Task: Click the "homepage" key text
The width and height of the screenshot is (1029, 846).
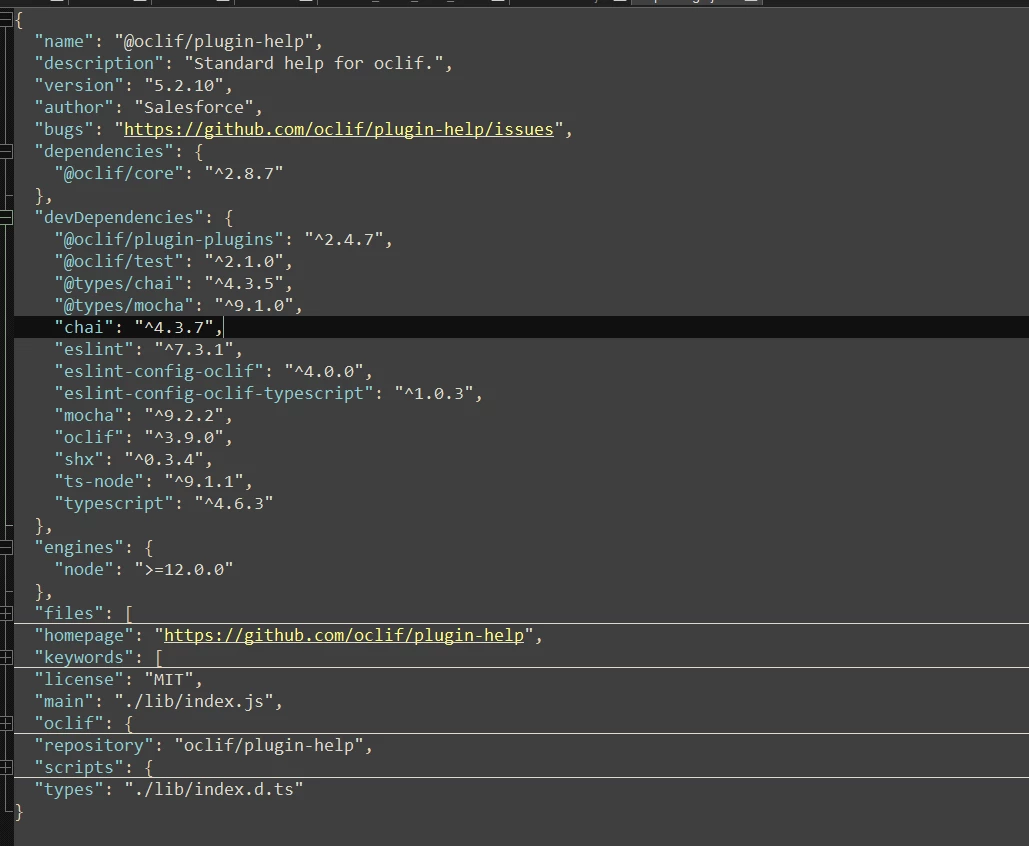Action: [84, 635]
